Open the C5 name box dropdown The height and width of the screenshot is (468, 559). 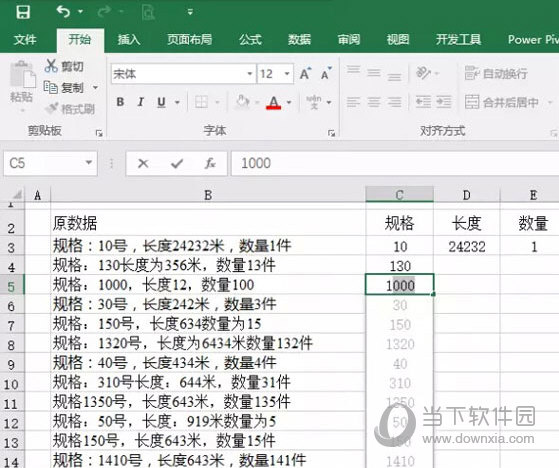(x=88, y=163)
